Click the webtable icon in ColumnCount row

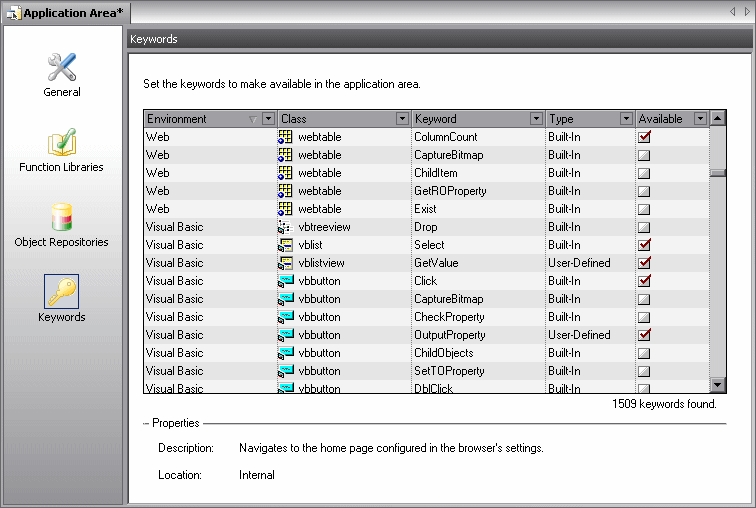click(285, 137)
